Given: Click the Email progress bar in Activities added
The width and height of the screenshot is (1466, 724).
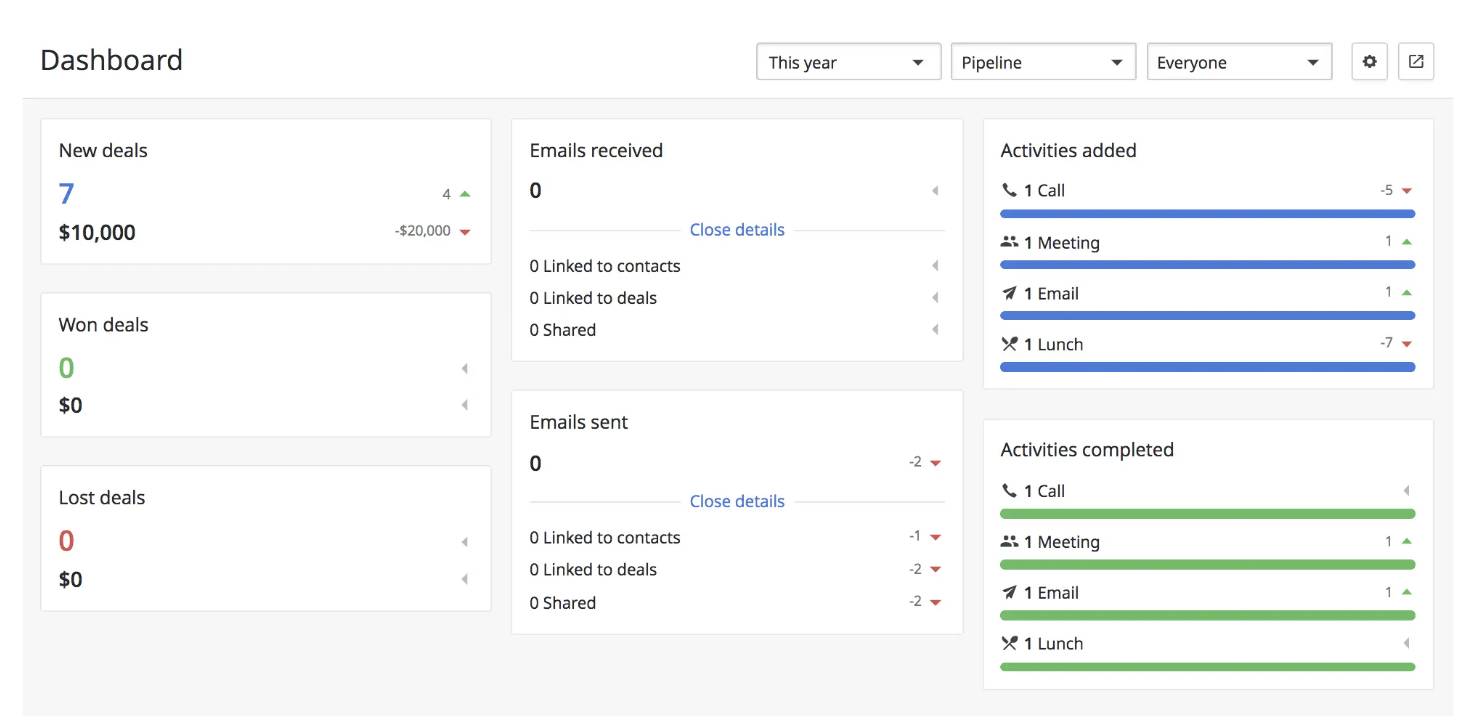Looking at the screenshot, I should 1207,315.
